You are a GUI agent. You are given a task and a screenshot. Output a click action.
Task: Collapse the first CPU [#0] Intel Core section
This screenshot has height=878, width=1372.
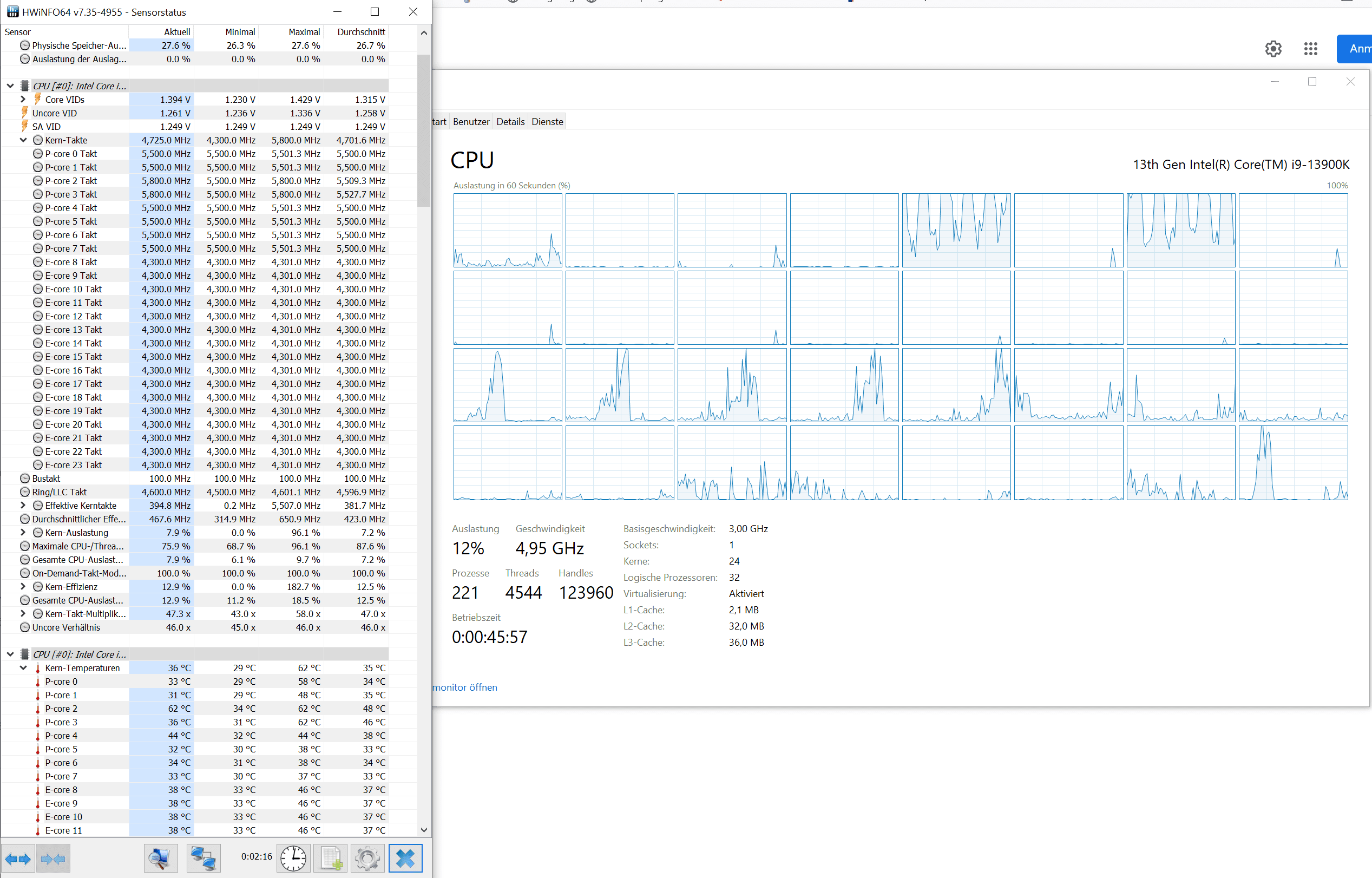10,86
